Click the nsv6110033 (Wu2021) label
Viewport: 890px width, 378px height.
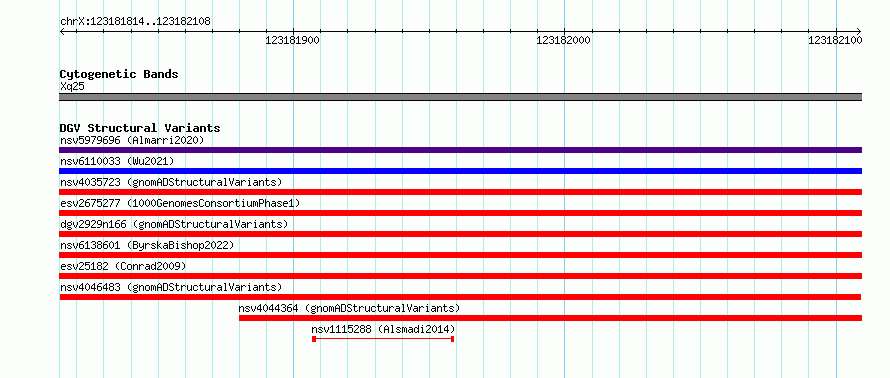point(116,161)
